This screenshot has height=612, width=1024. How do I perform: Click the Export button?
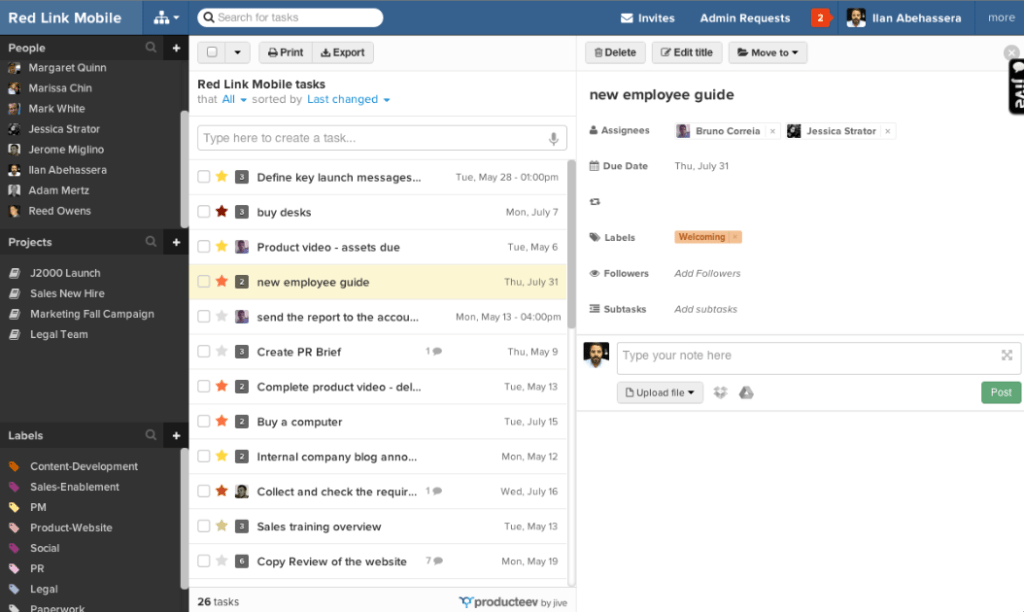point(343,52)
